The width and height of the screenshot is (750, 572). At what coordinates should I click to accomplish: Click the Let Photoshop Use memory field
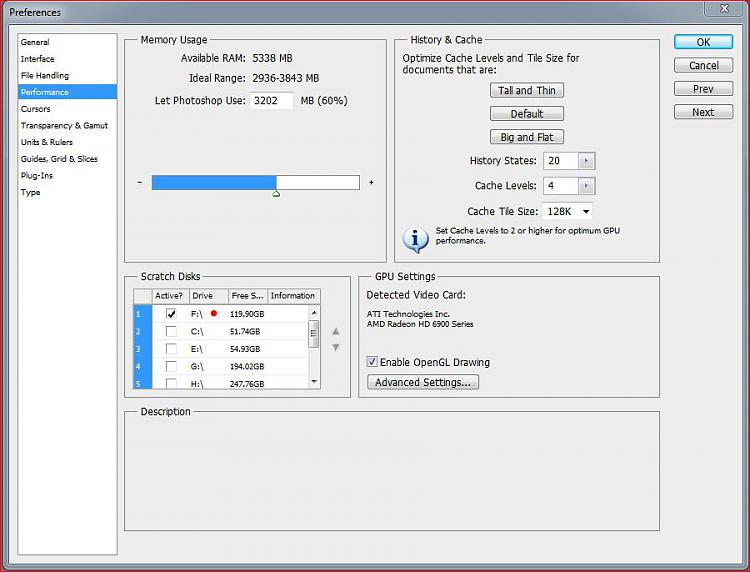pyautogui.click(x=271, y=100)
